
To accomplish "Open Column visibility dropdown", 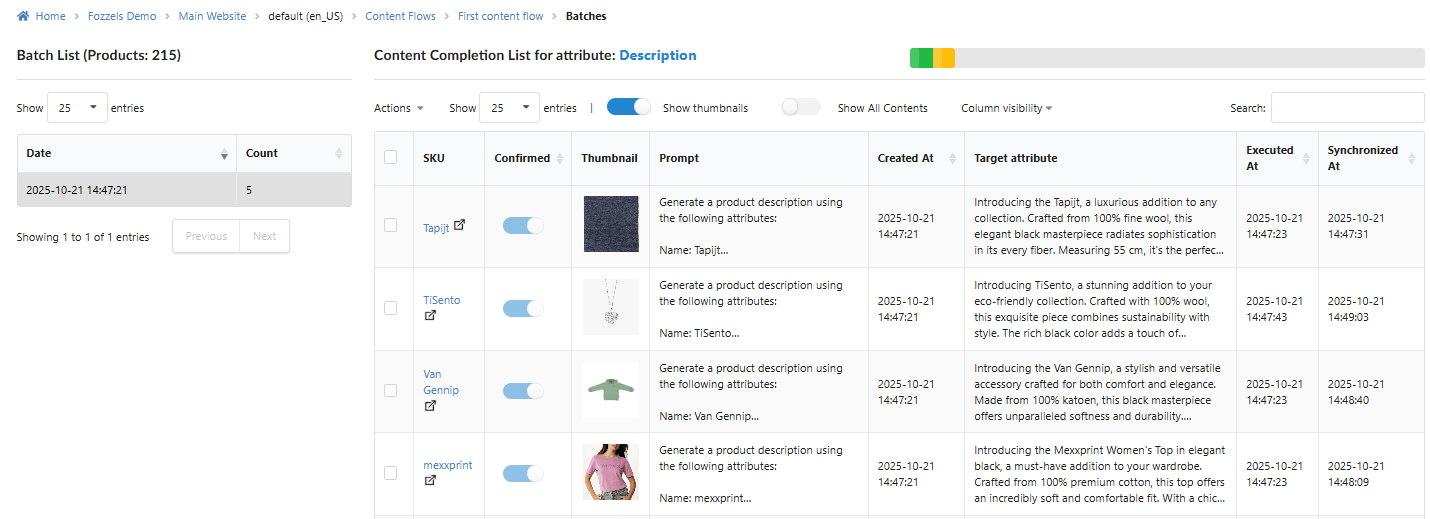I will pos(1006,108).
